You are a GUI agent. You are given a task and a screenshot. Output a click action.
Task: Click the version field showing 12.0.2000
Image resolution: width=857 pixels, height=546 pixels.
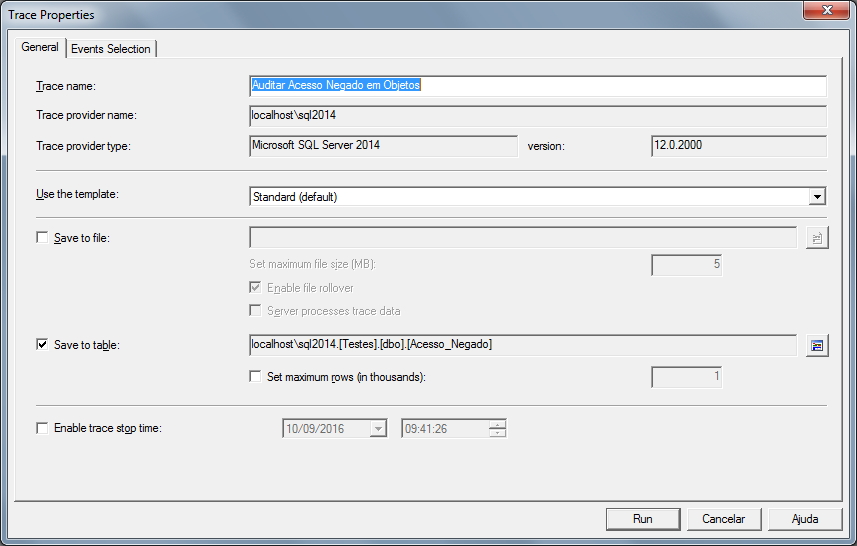click(739, 146)
